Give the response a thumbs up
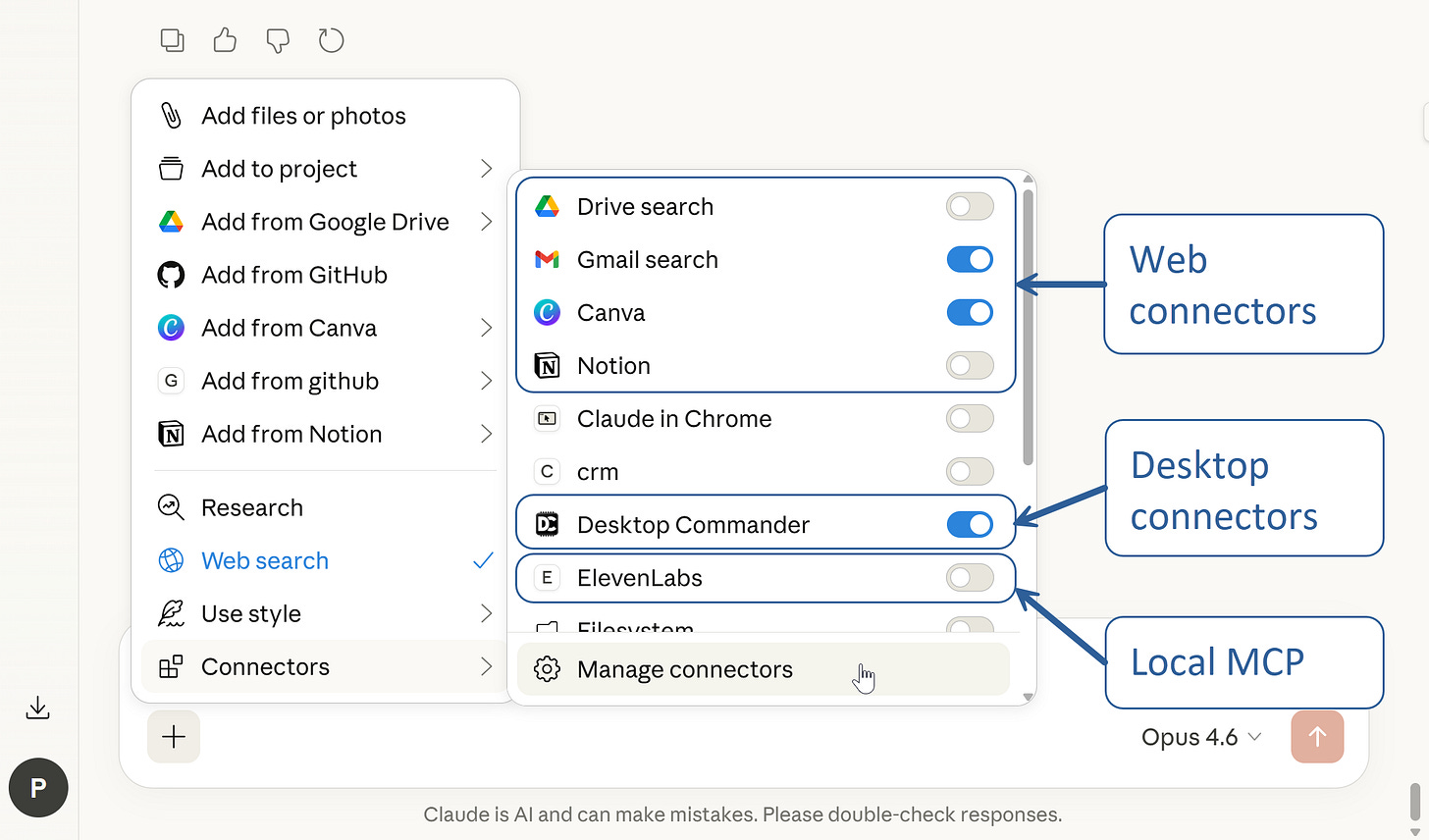The width and height of the screenshot is (1429, 840). 225,40
